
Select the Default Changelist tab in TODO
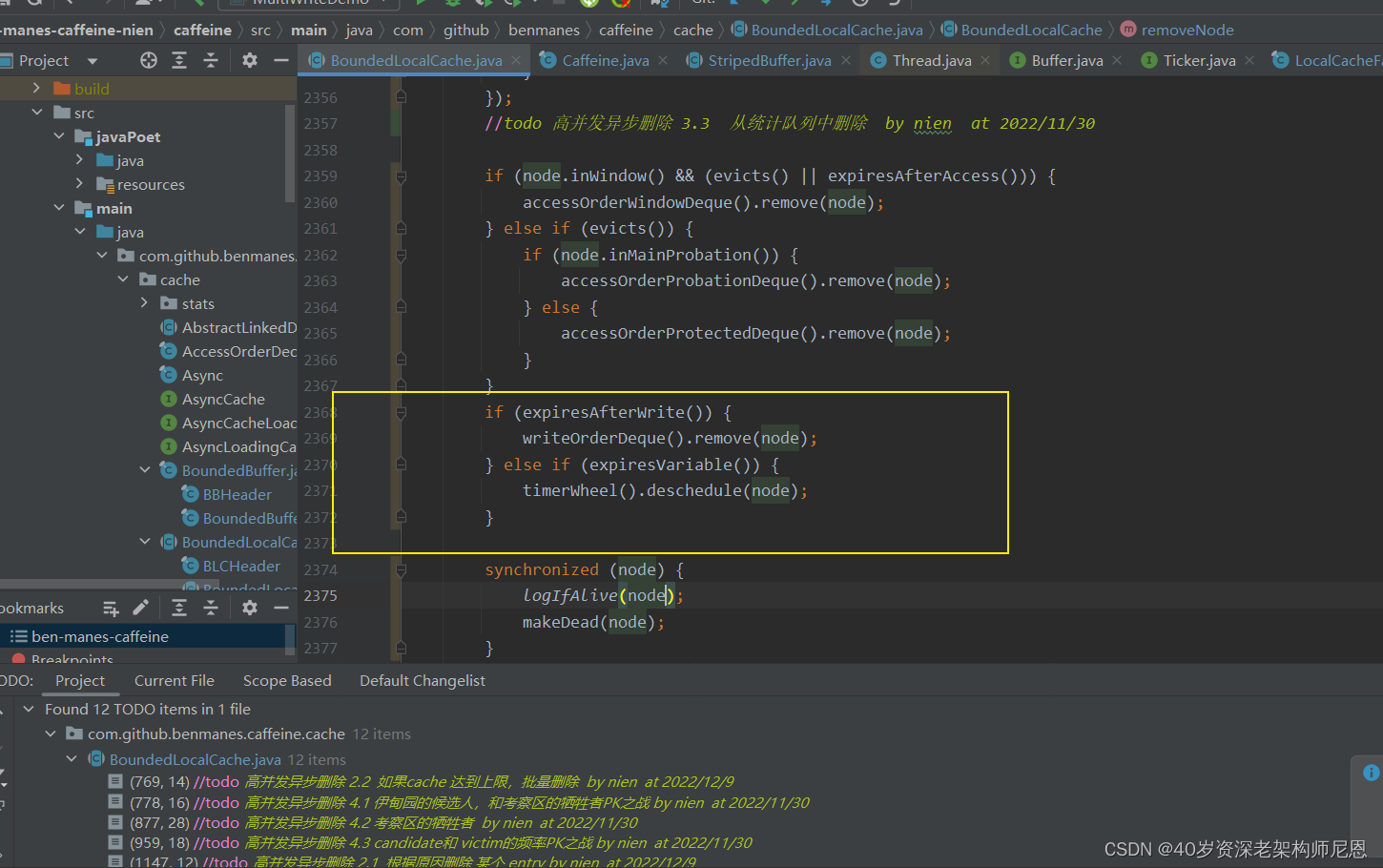423,680
